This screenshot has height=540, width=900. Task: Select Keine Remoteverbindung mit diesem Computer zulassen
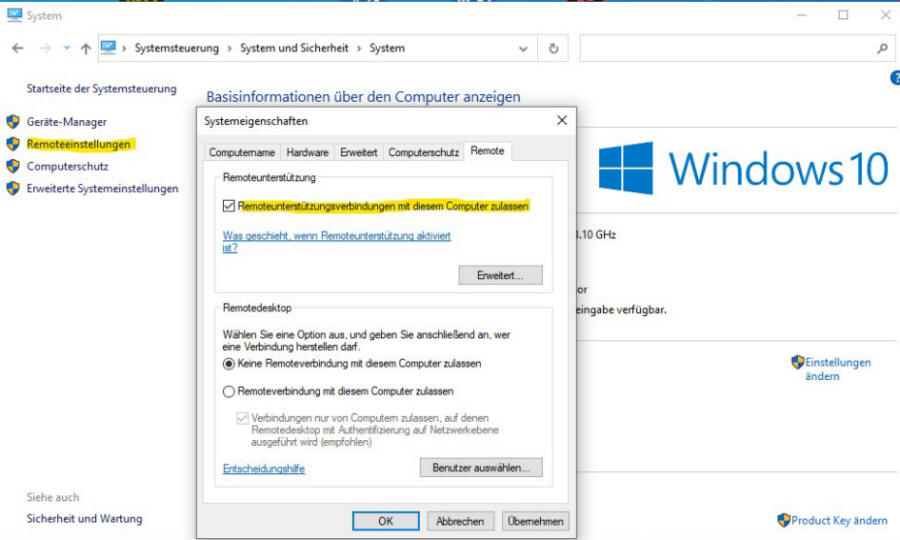229,364
